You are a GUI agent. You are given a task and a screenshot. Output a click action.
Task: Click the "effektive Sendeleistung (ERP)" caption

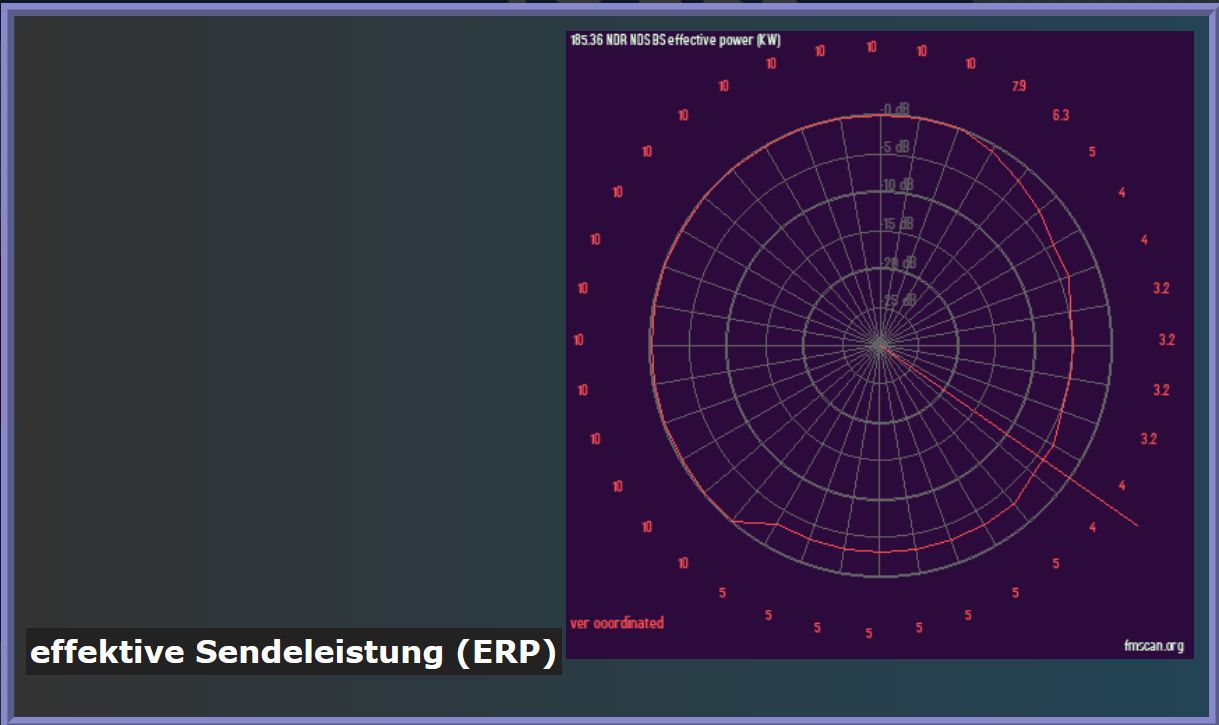click(293, 652)
